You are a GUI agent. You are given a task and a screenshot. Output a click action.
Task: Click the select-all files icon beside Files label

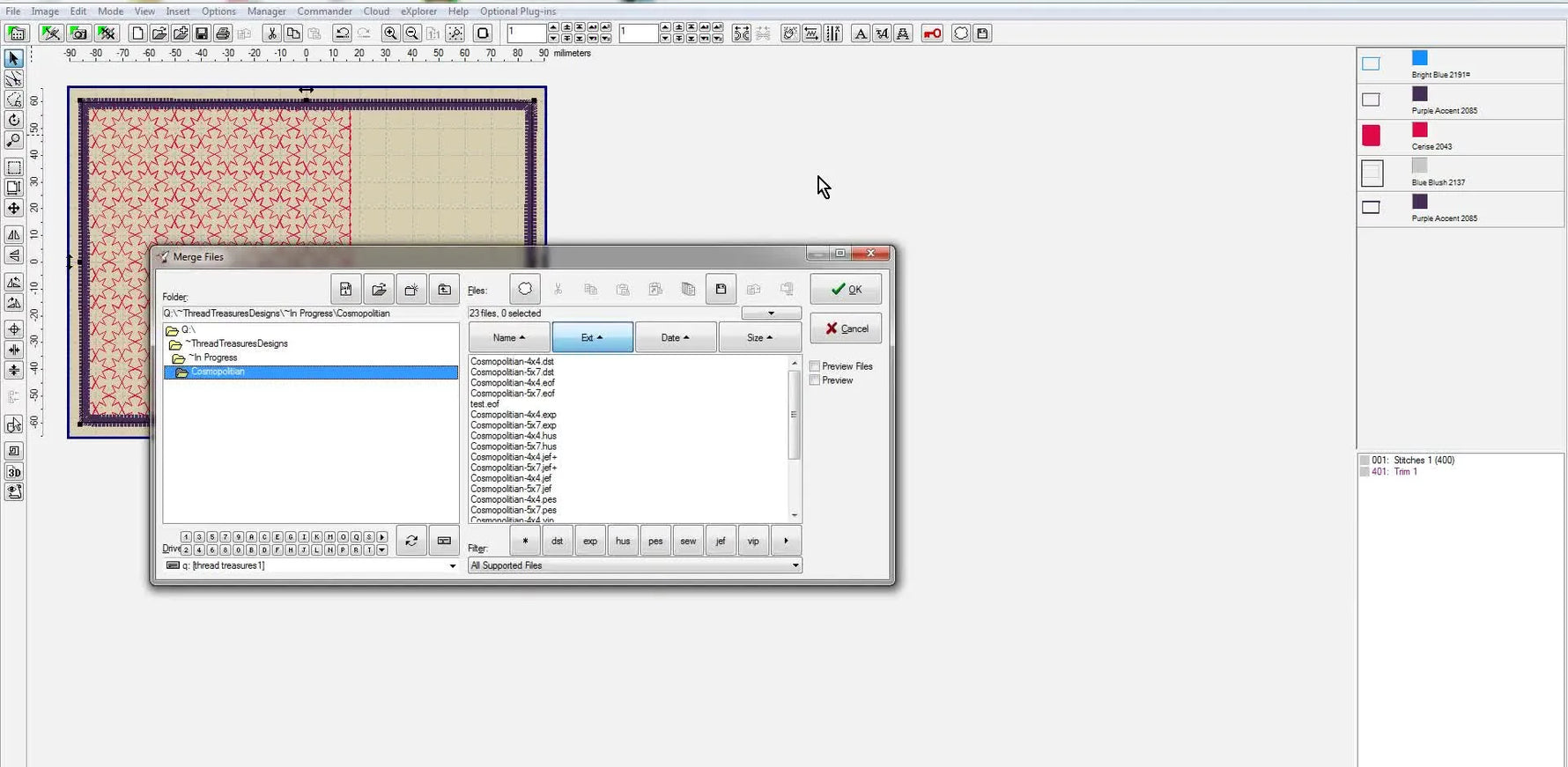point(525,289)
